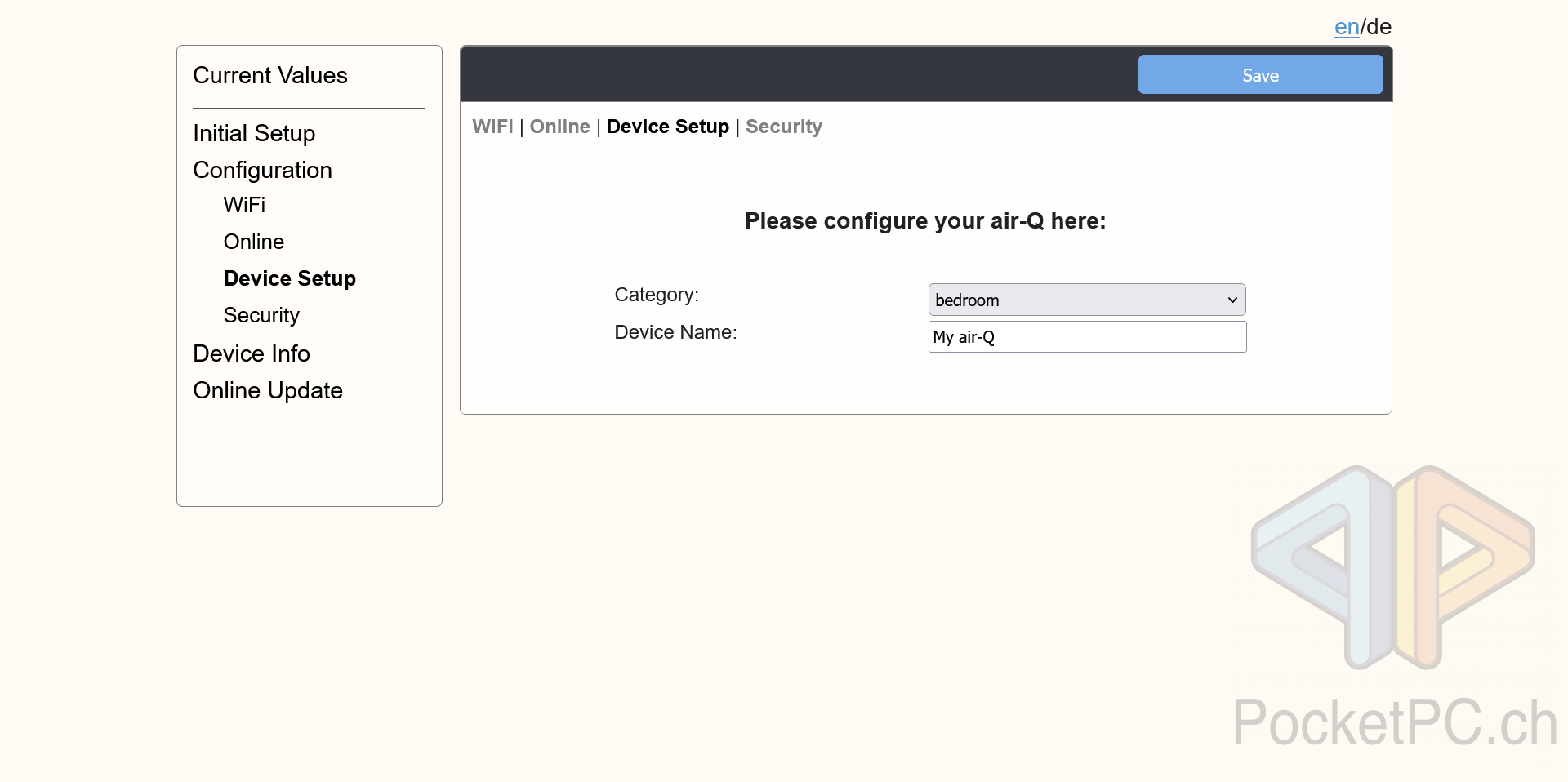Select the Device Setup tab in the top breadcrumb
This screenshot has width=1568, height=782.
pos(667,127)
